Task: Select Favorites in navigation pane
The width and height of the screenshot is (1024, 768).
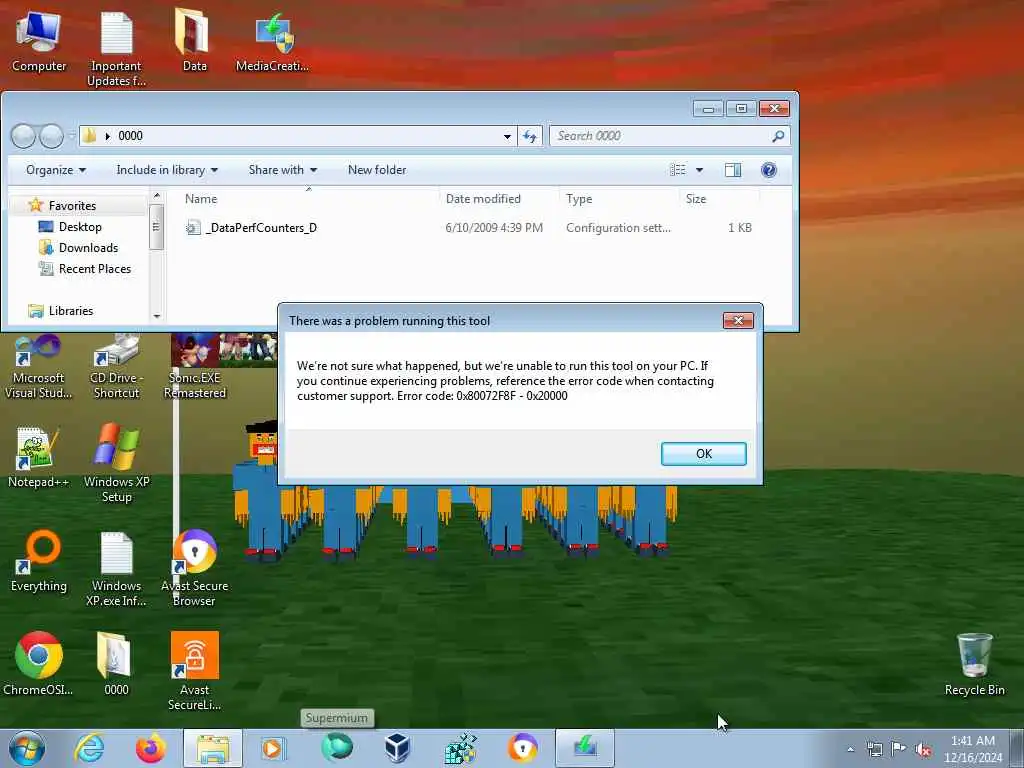Action: [72, 206]
